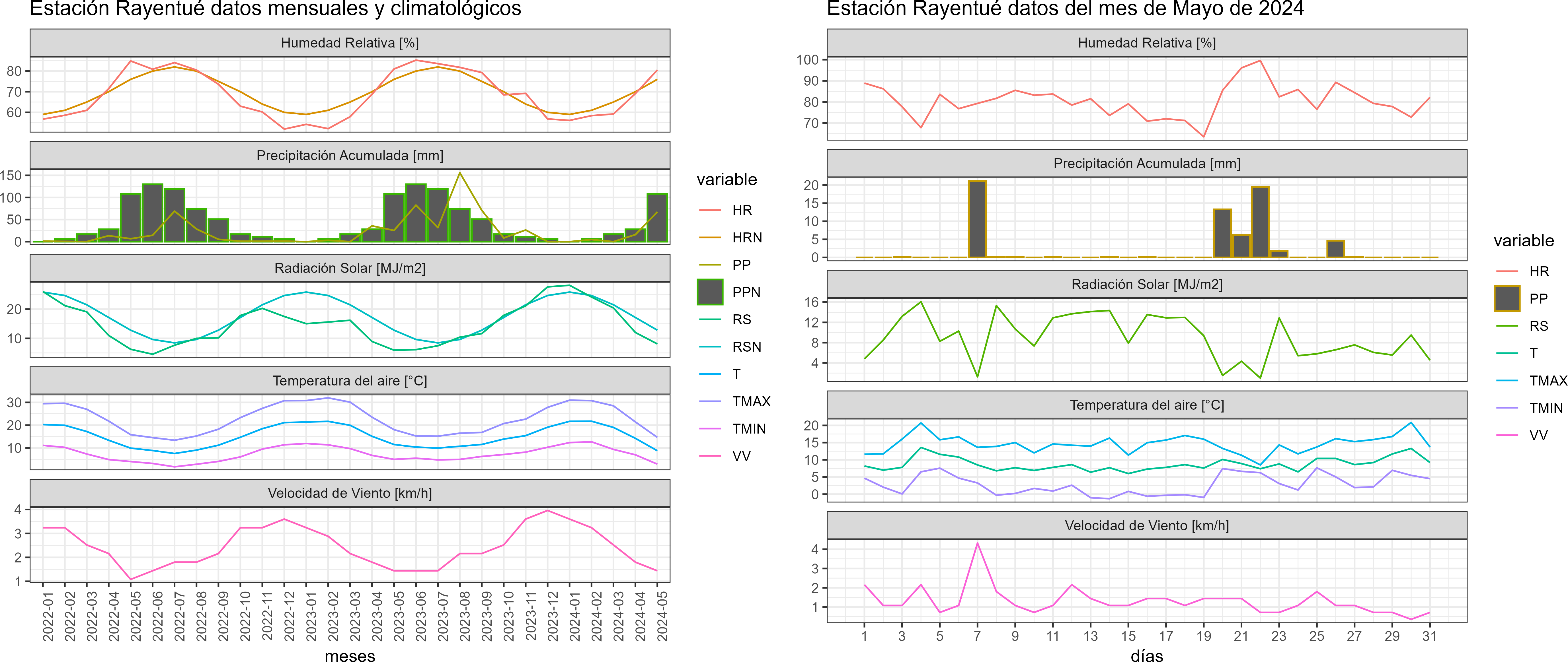Image resolution: width=1568 pixels, height=662 pixels.
Task: Click 'TMIN' label in May 2024 legend
Action: (x=1546, y=408)
